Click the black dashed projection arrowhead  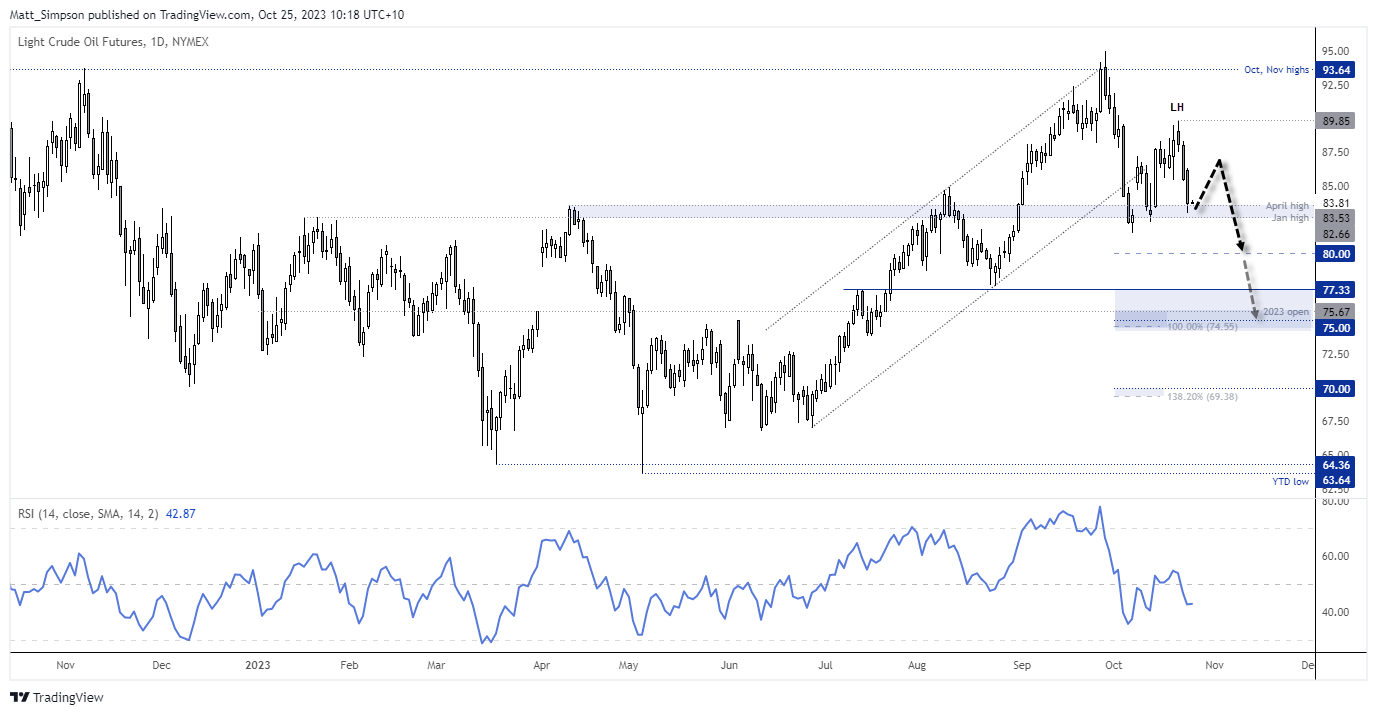coord(1239,246)
